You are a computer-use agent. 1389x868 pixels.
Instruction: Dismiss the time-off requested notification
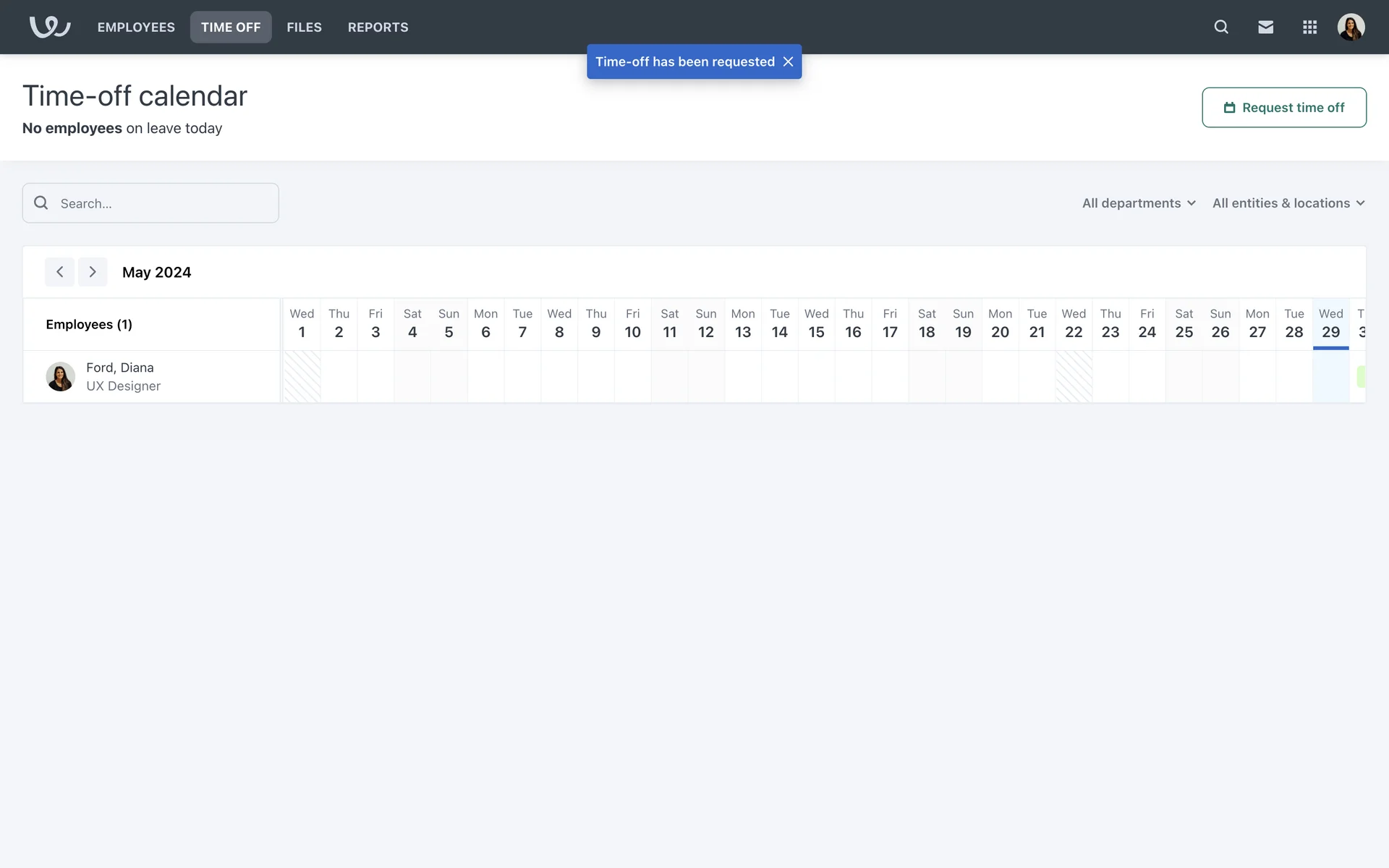point(788,61)
